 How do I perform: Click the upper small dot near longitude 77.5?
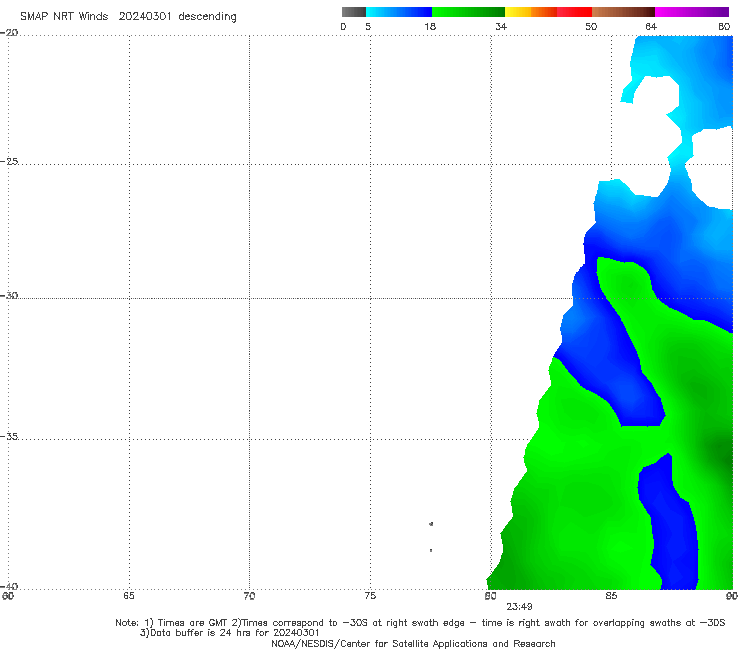[431, 524]
